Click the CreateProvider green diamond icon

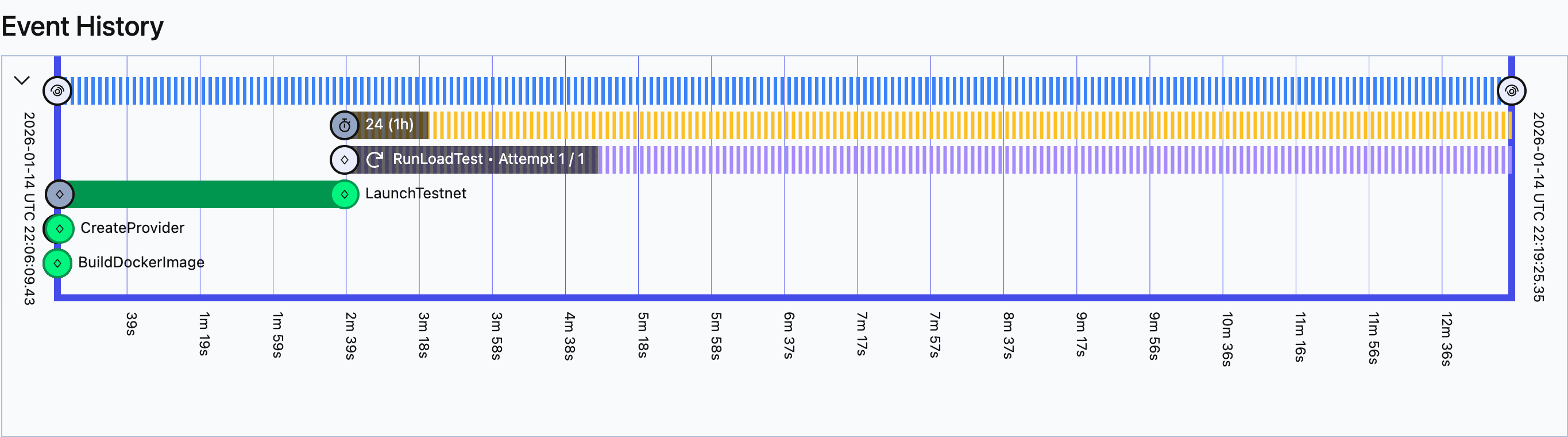60,228
